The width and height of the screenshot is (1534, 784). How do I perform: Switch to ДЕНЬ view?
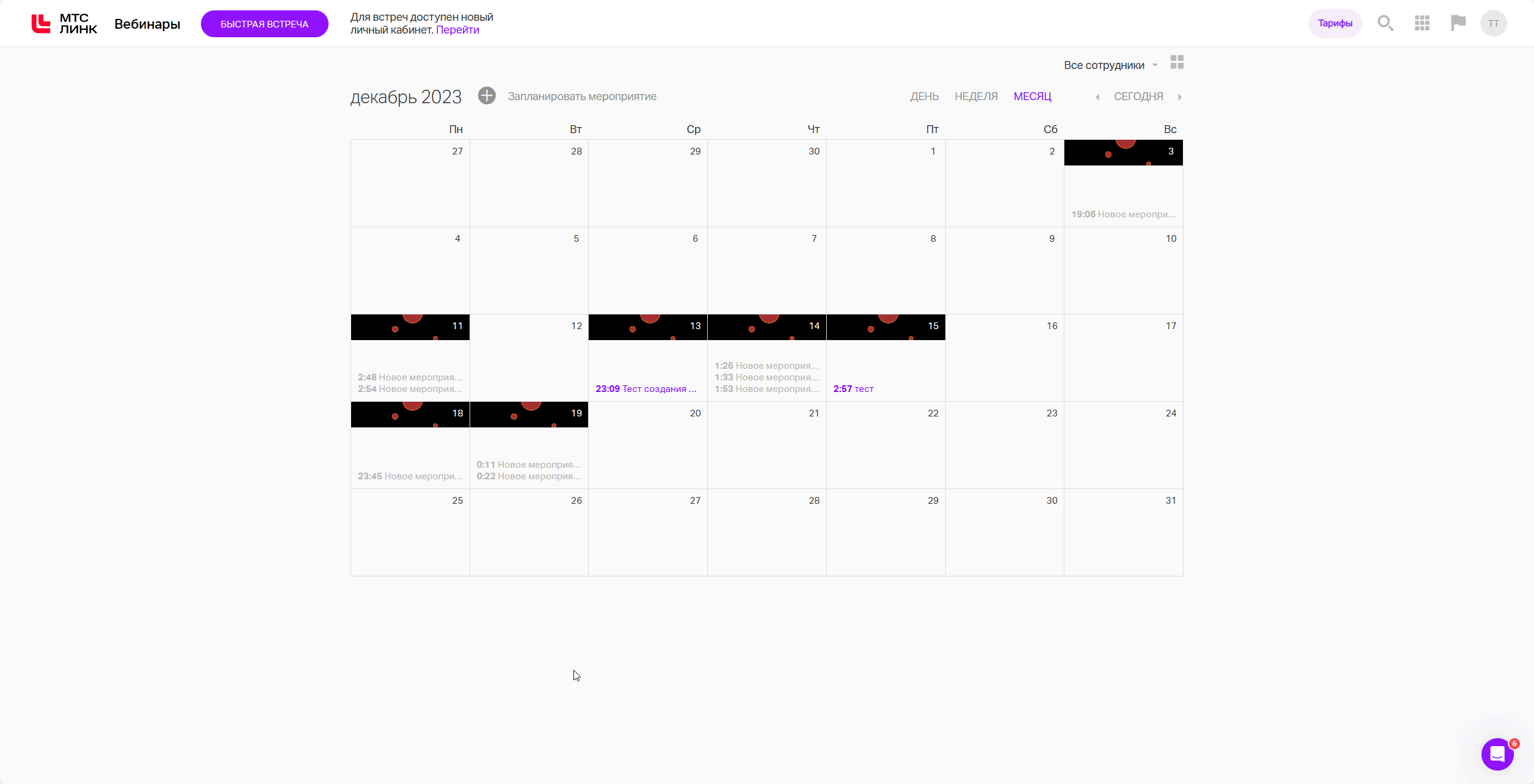(924, 96)
